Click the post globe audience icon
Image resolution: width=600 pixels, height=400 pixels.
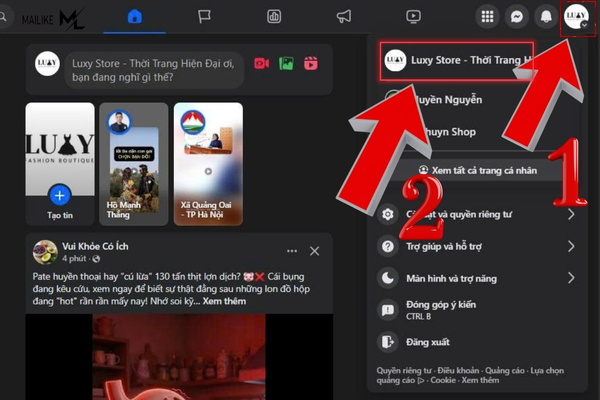(x=96, y=259)
